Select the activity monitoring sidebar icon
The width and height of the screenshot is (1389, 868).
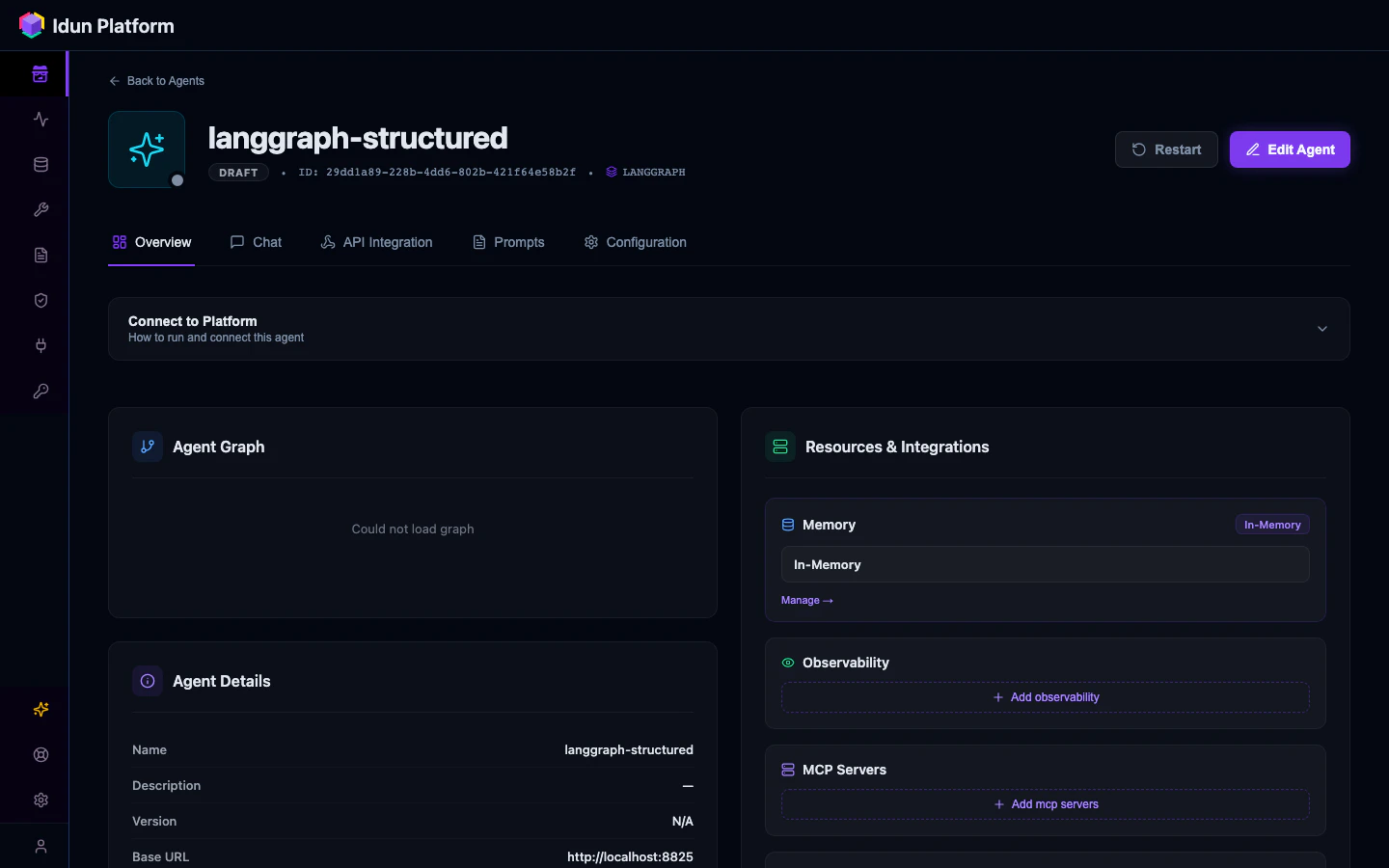[40, 119]
